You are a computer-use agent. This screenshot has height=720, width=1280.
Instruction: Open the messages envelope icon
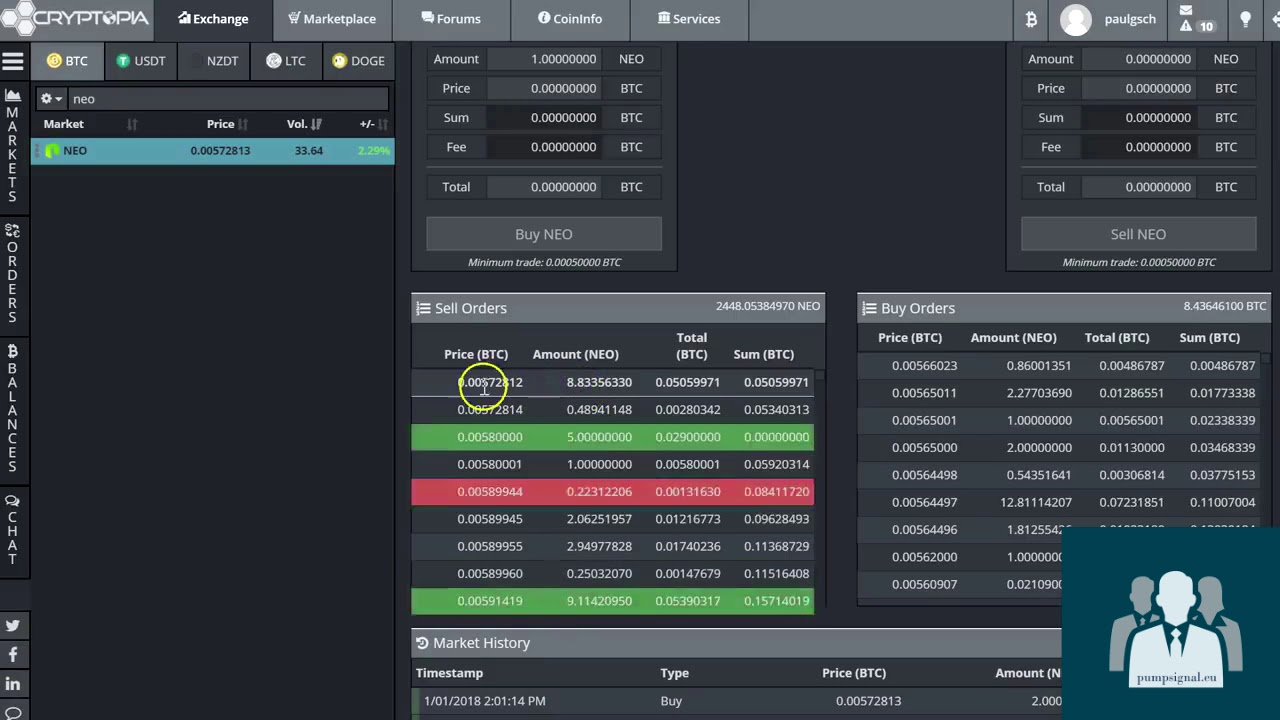(x=1186, y=11)
